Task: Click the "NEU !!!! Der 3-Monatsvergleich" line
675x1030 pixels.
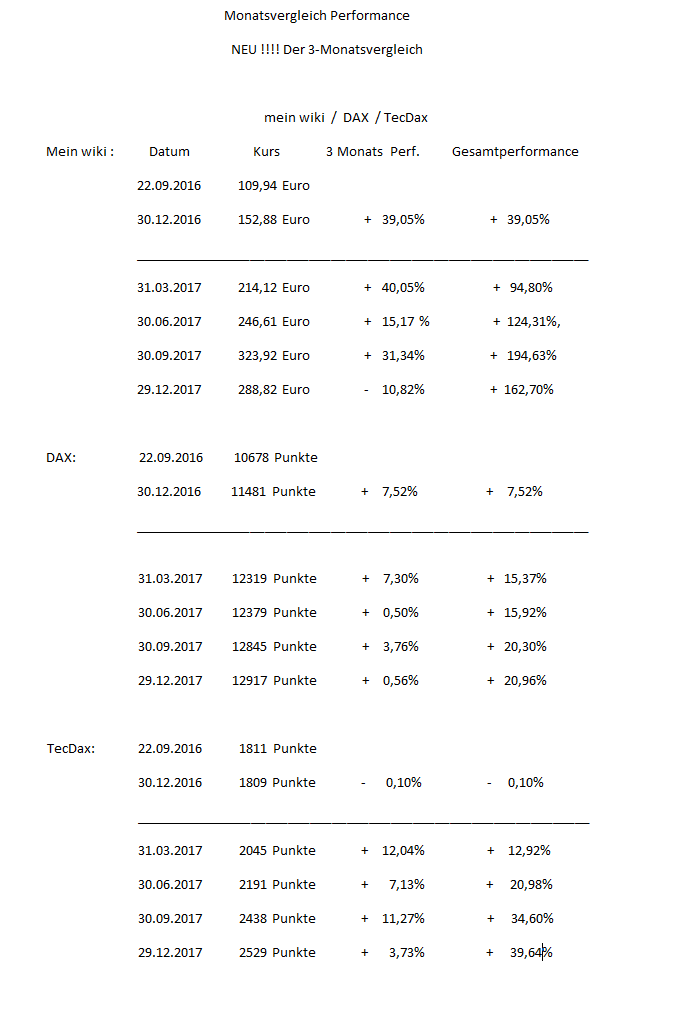Action: [x=326, y=50]
